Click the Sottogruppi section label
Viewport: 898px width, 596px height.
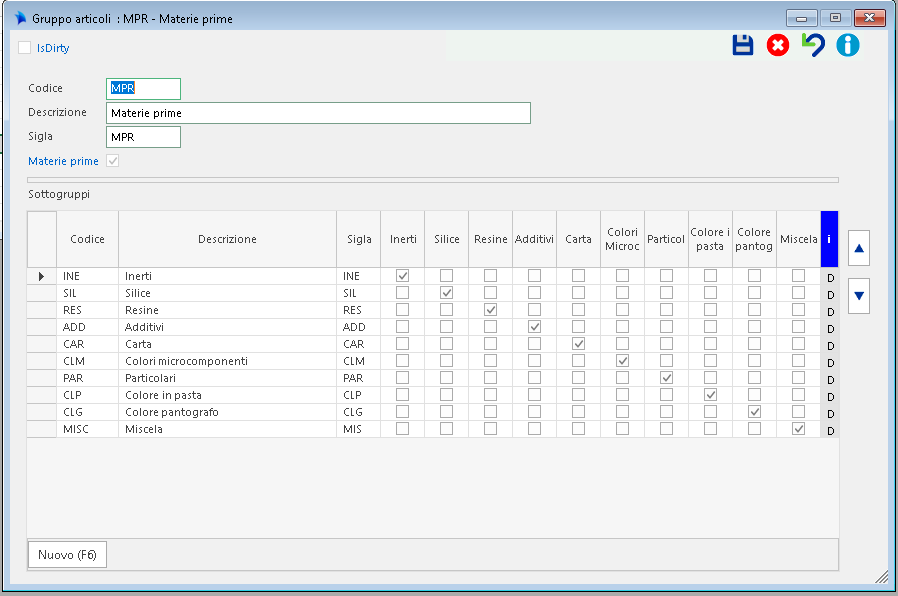point(59,194)
